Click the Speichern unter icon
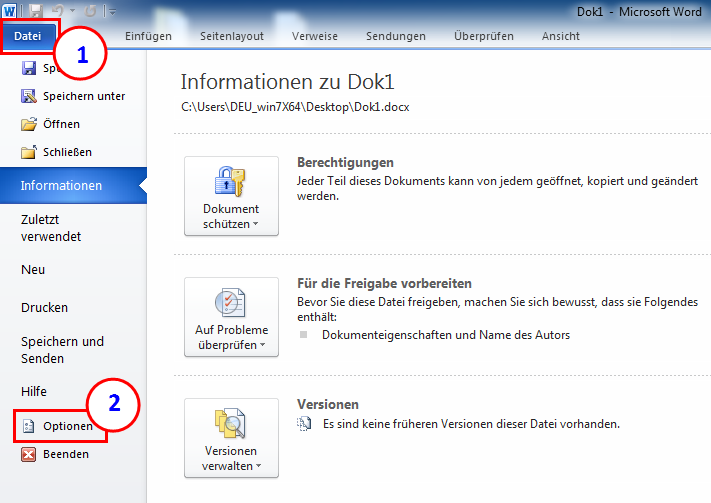This screenshot has width=711, height=503. click(29, 96)
